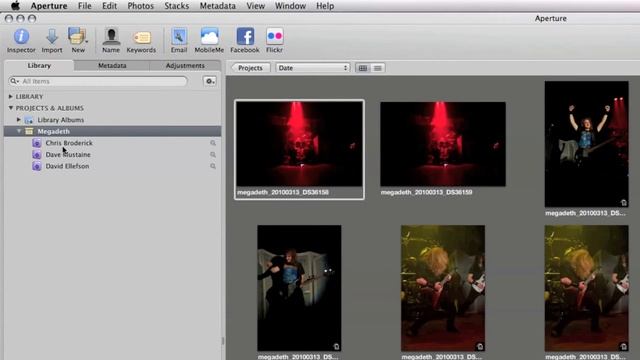Open the Apple menu

point(15,6)
